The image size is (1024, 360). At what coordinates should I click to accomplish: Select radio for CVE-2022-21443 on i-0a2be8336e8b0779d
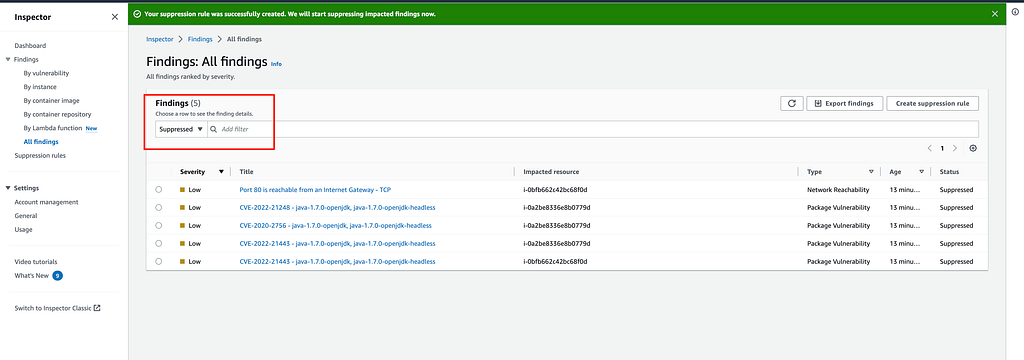click(x=159, y=243)
